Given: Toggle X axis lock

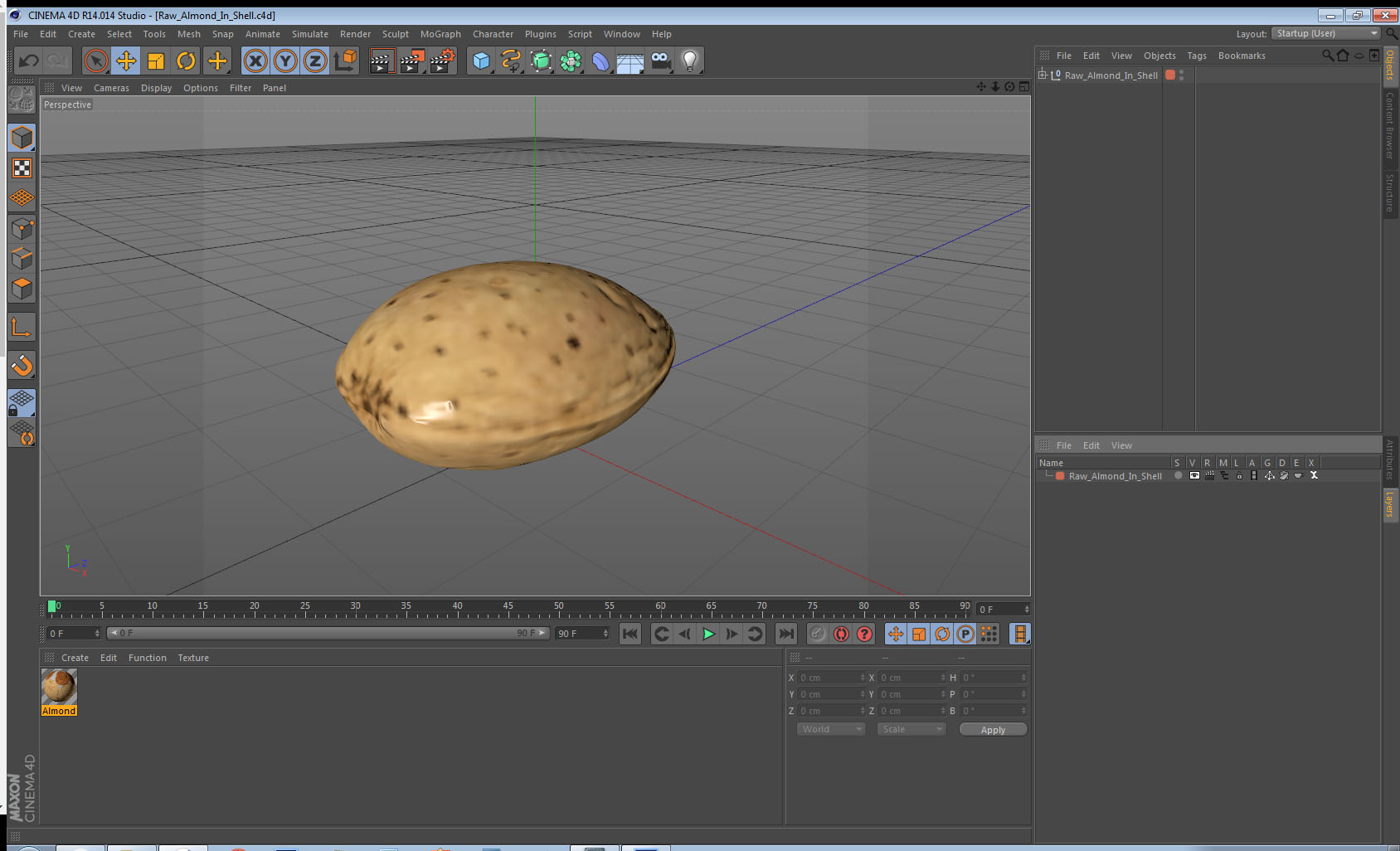Looking at the screenshot, I should coord(255,61).
